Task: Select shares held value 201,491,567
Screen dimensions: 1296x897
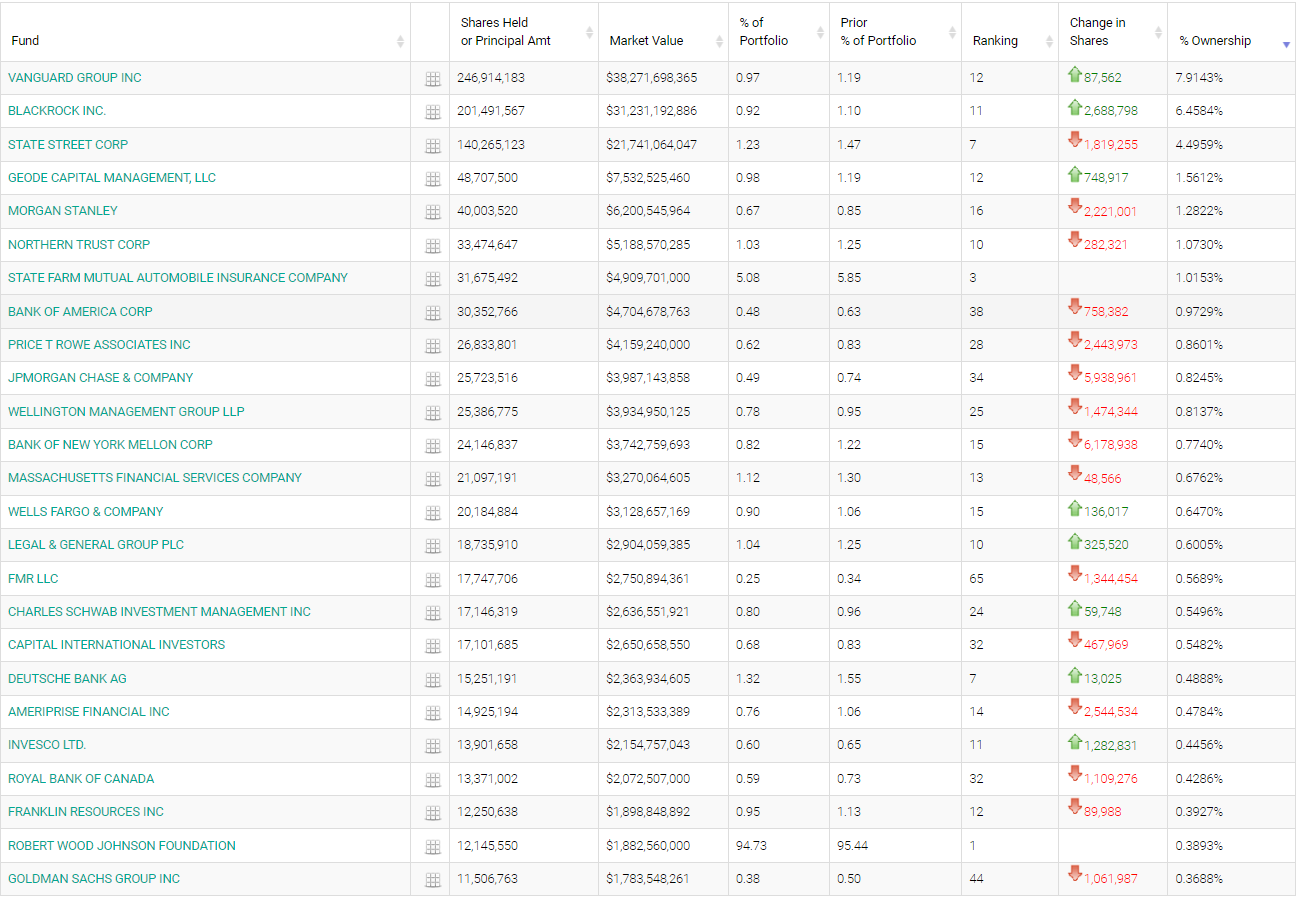Action: (491, 111)
